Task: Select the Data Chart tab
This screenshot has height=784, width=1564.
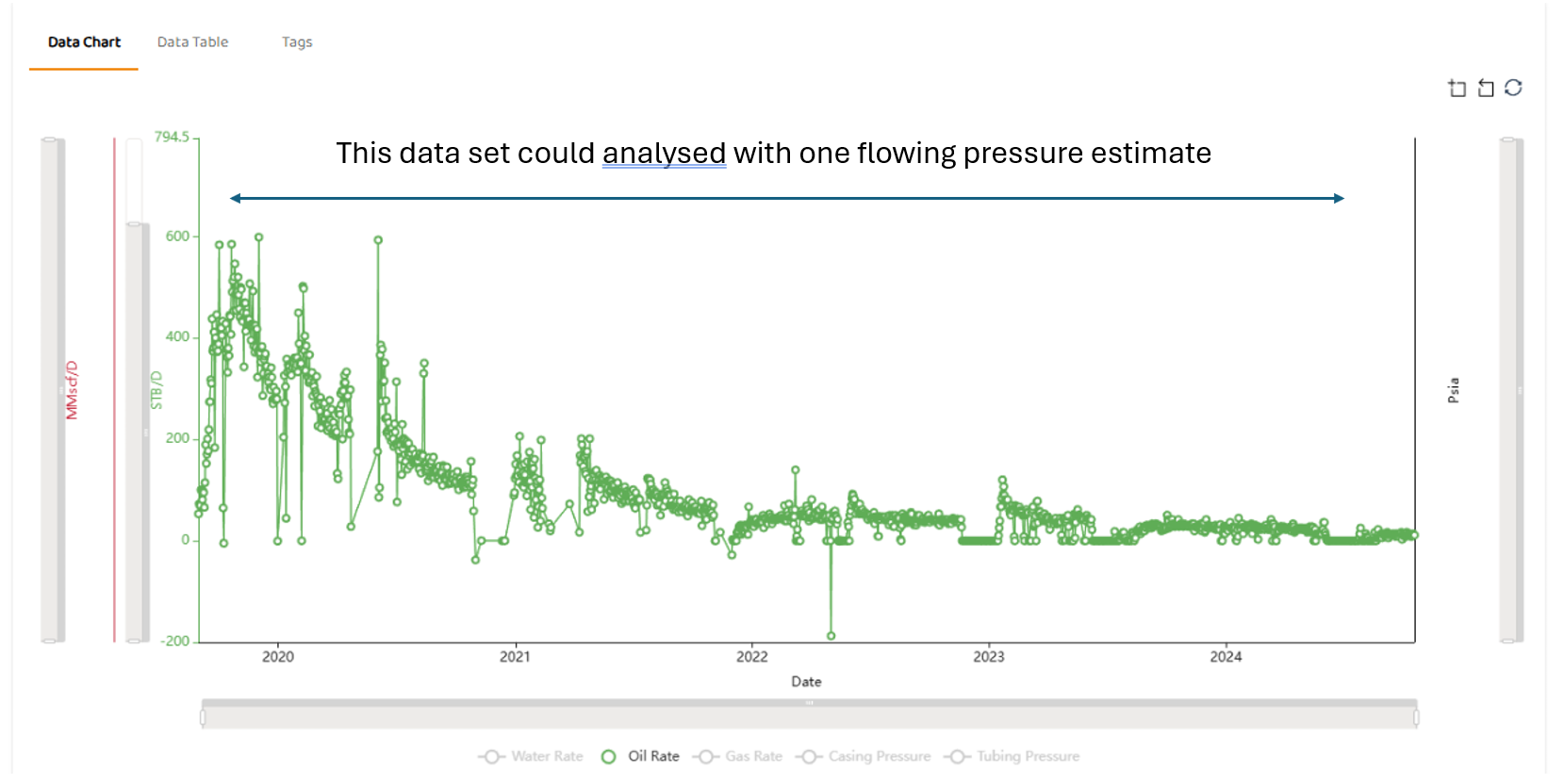Action: pos(84,42)
